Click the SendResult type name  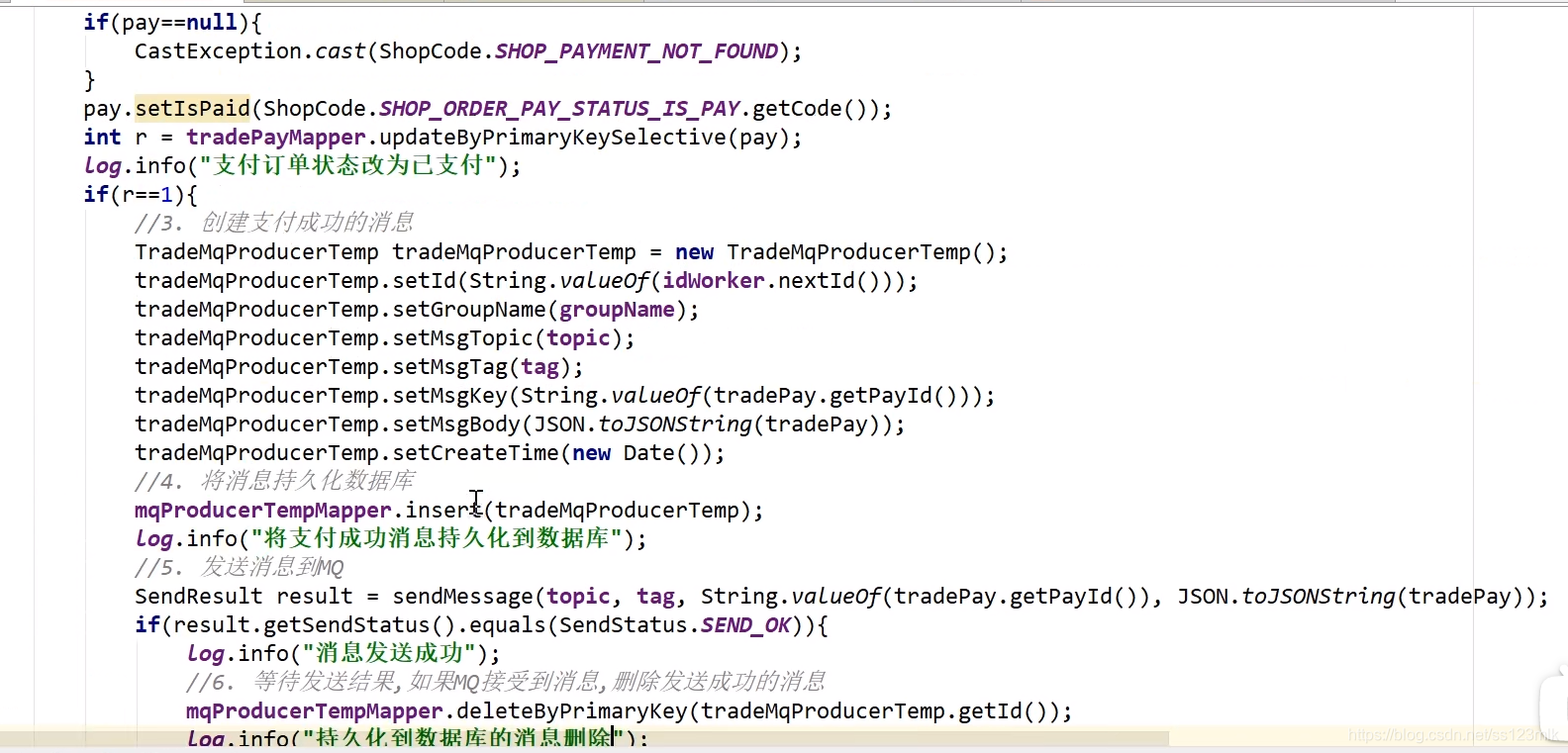(x=198, y=597)
